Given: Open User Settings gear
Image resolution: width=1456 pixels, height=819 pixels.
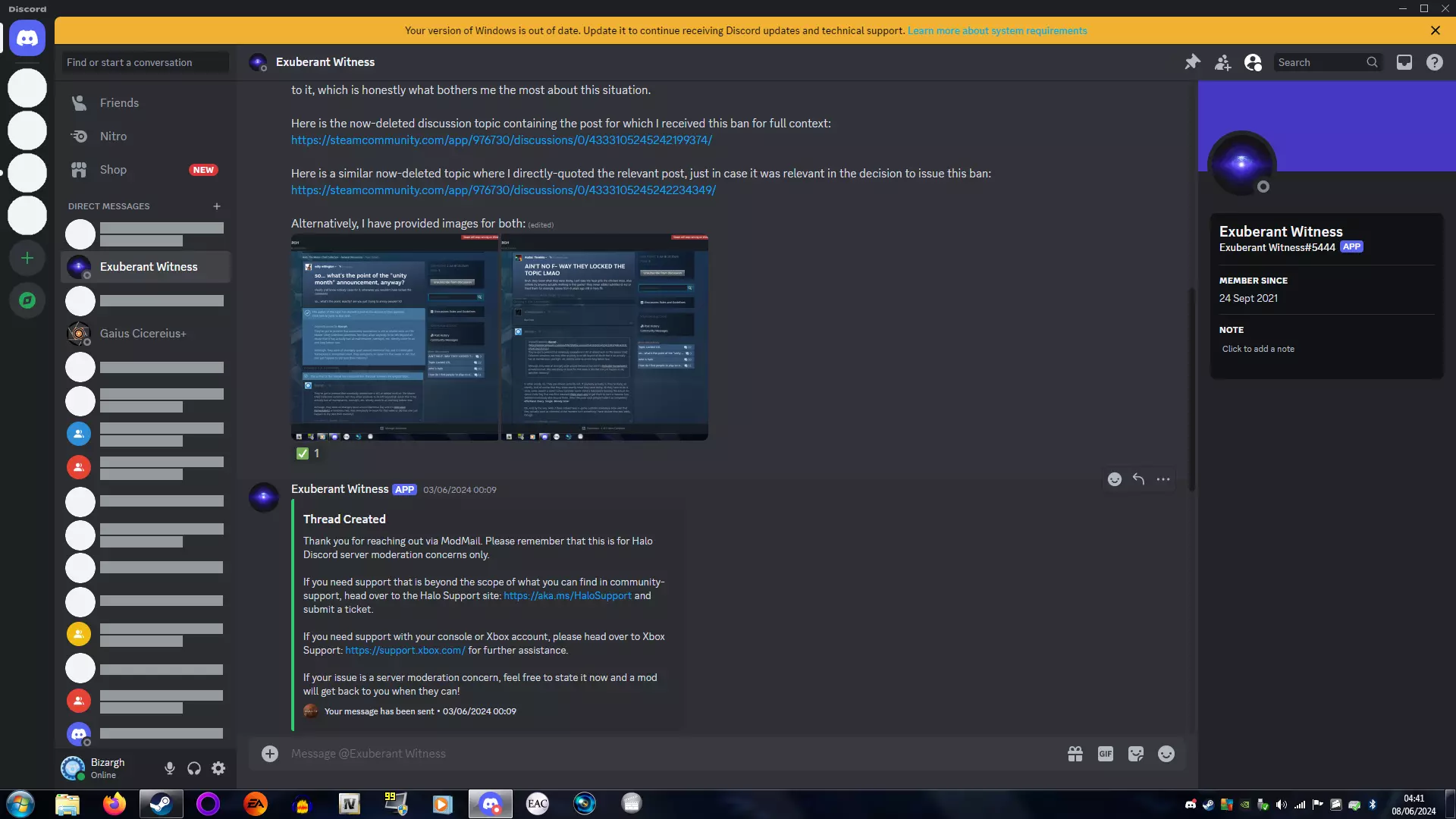Looking at the screenshot, I should click(218, 768).
